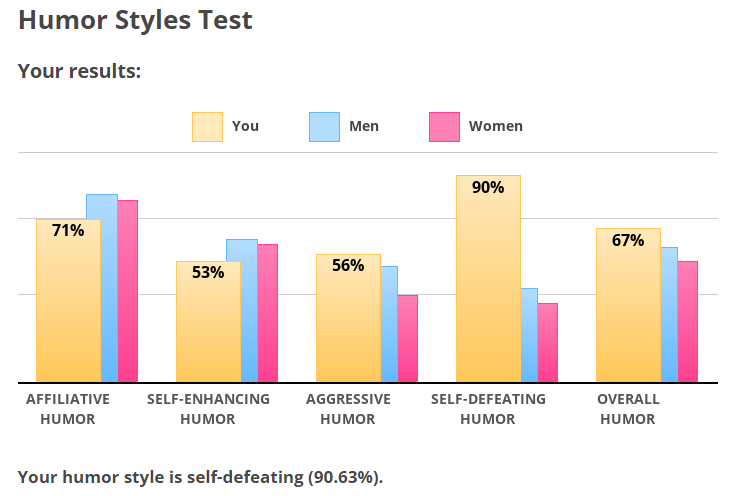Click the "Humor Styles Test" heading
This screenshot has width=754, height=496.
point(135,19)
